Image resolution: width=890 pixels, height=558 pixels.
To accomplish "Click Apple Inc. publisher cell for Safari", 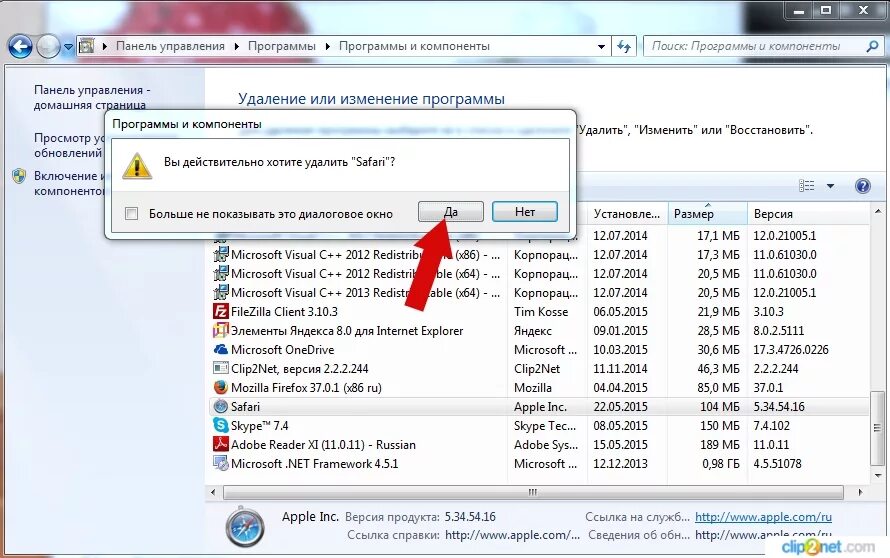I will point(540,406).
